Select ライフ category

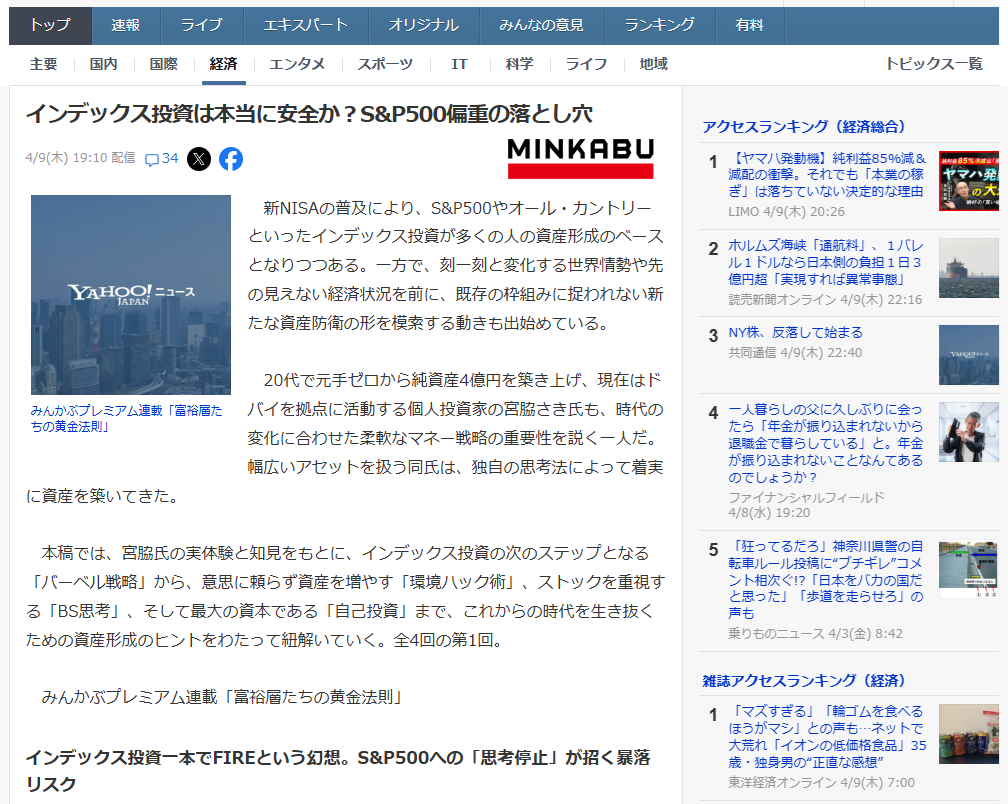[x=586, y=64]
